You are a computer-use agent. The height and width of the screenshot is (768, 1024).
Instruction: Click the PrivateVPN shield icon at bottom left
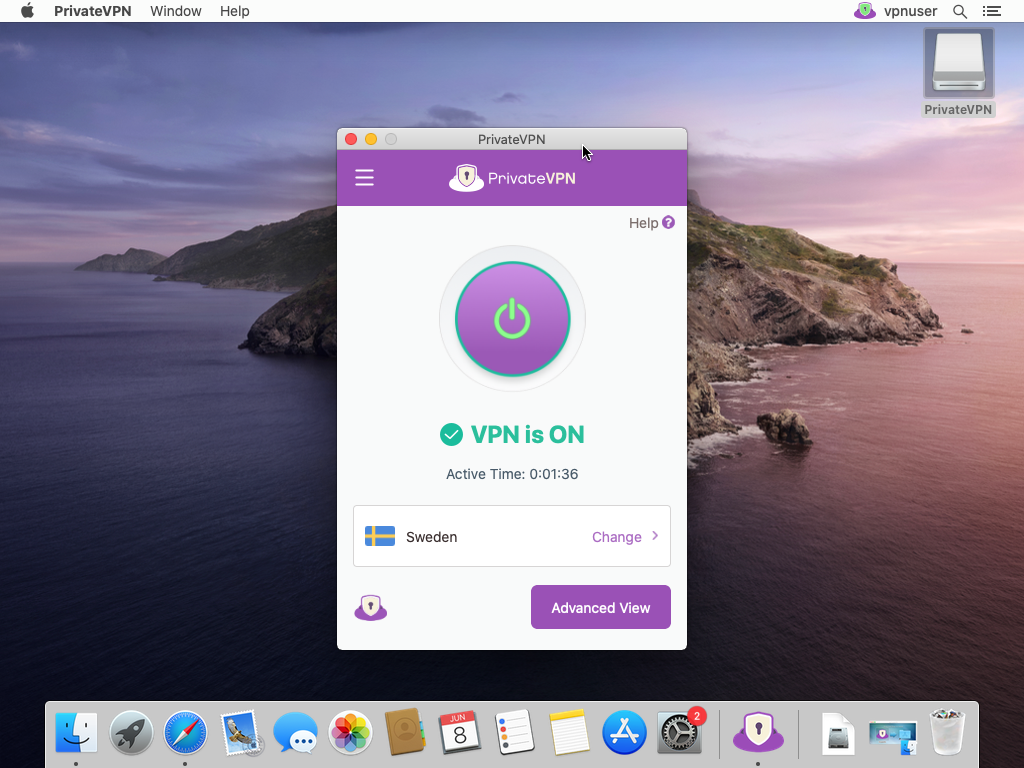pos(371,607)
